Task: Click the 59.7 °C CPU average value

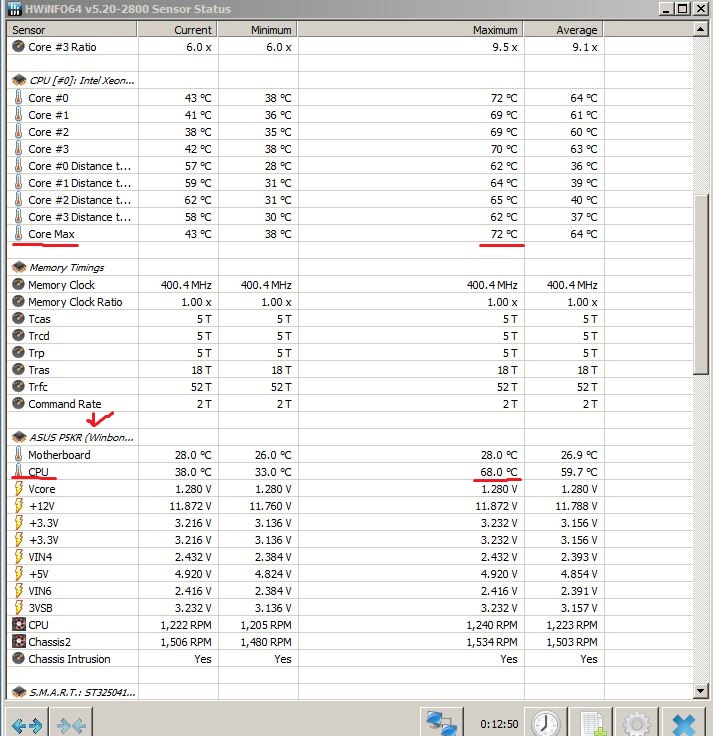Action: 579,471
